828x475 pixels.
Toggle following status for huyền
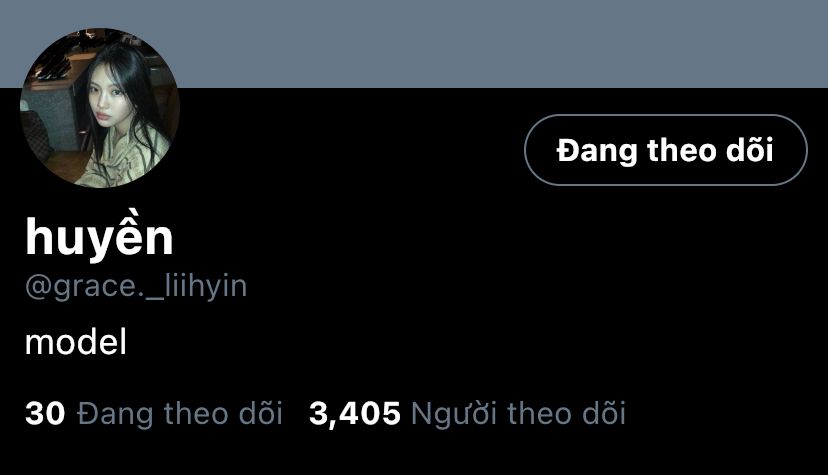pos(665,150)
